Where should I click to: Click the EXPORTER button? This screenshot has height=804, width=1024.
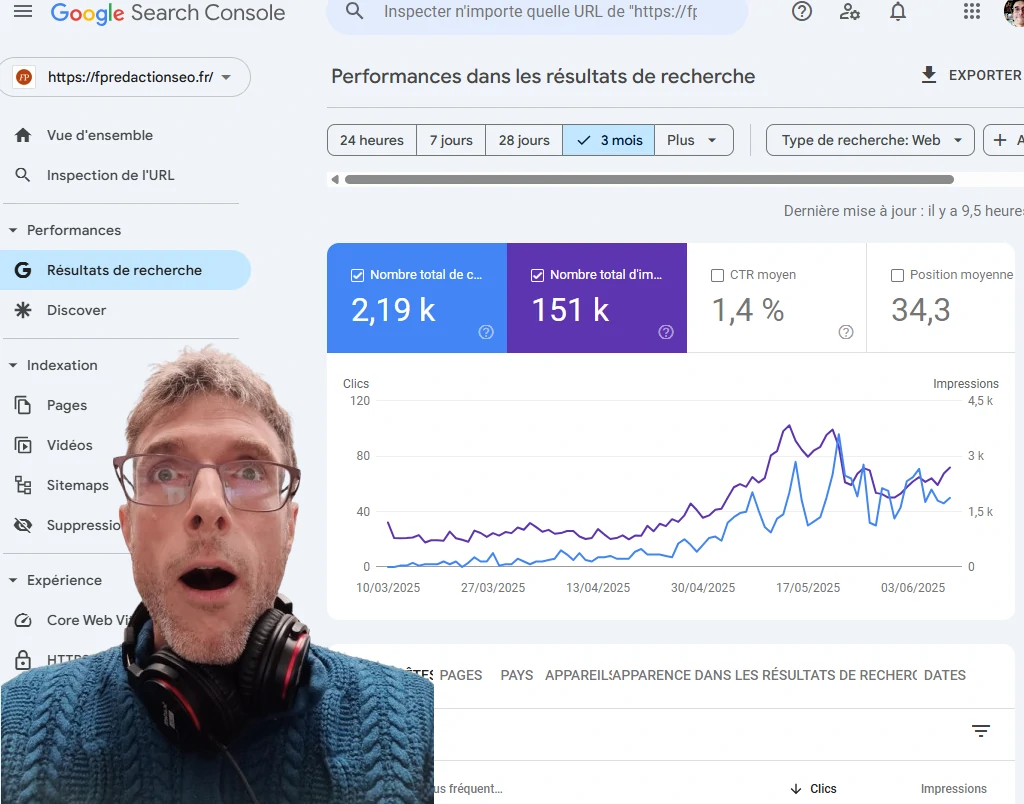pyautogui.click(x=972, y=75)
